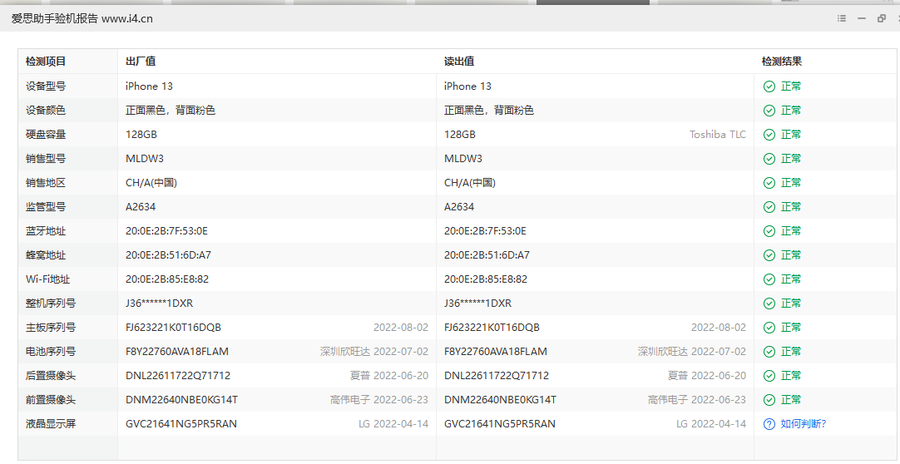Click the green check icon for 设备颜色
Viewport: 900px width, 464px height.
[x=769, y=110]
